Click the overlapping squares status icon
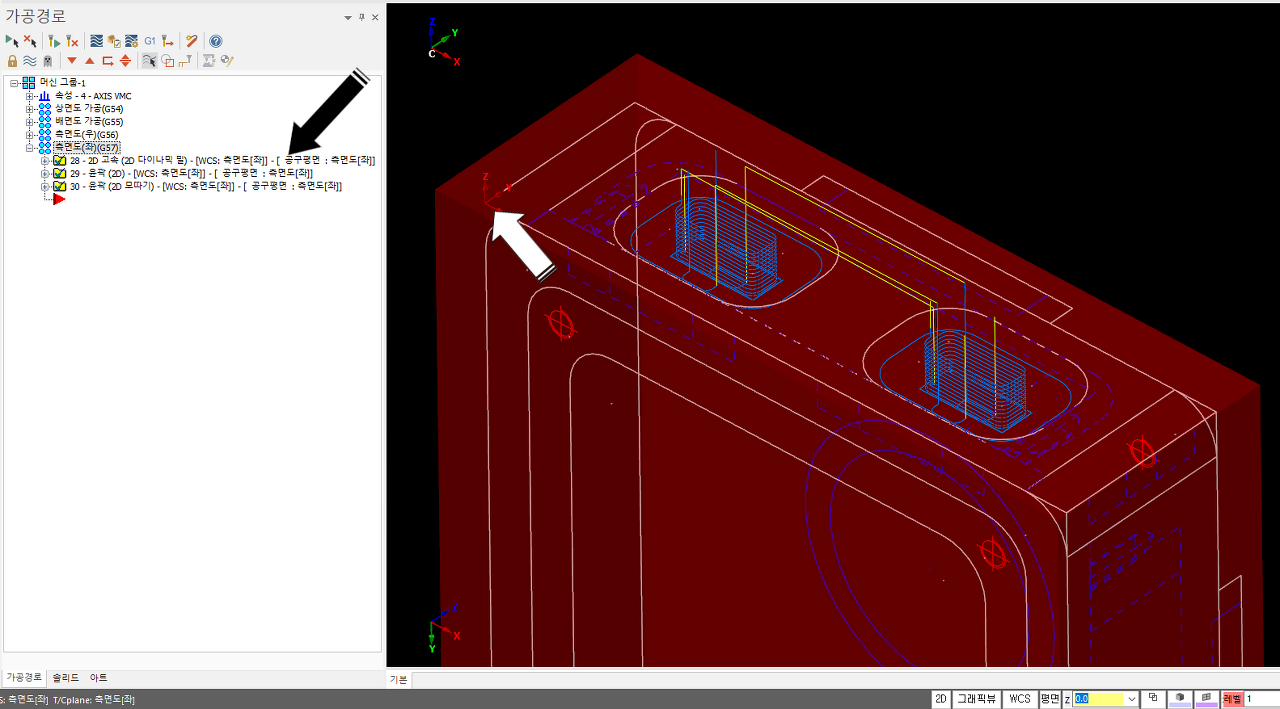Viewport: 1280px width, 709px height. pos(1154,698)
